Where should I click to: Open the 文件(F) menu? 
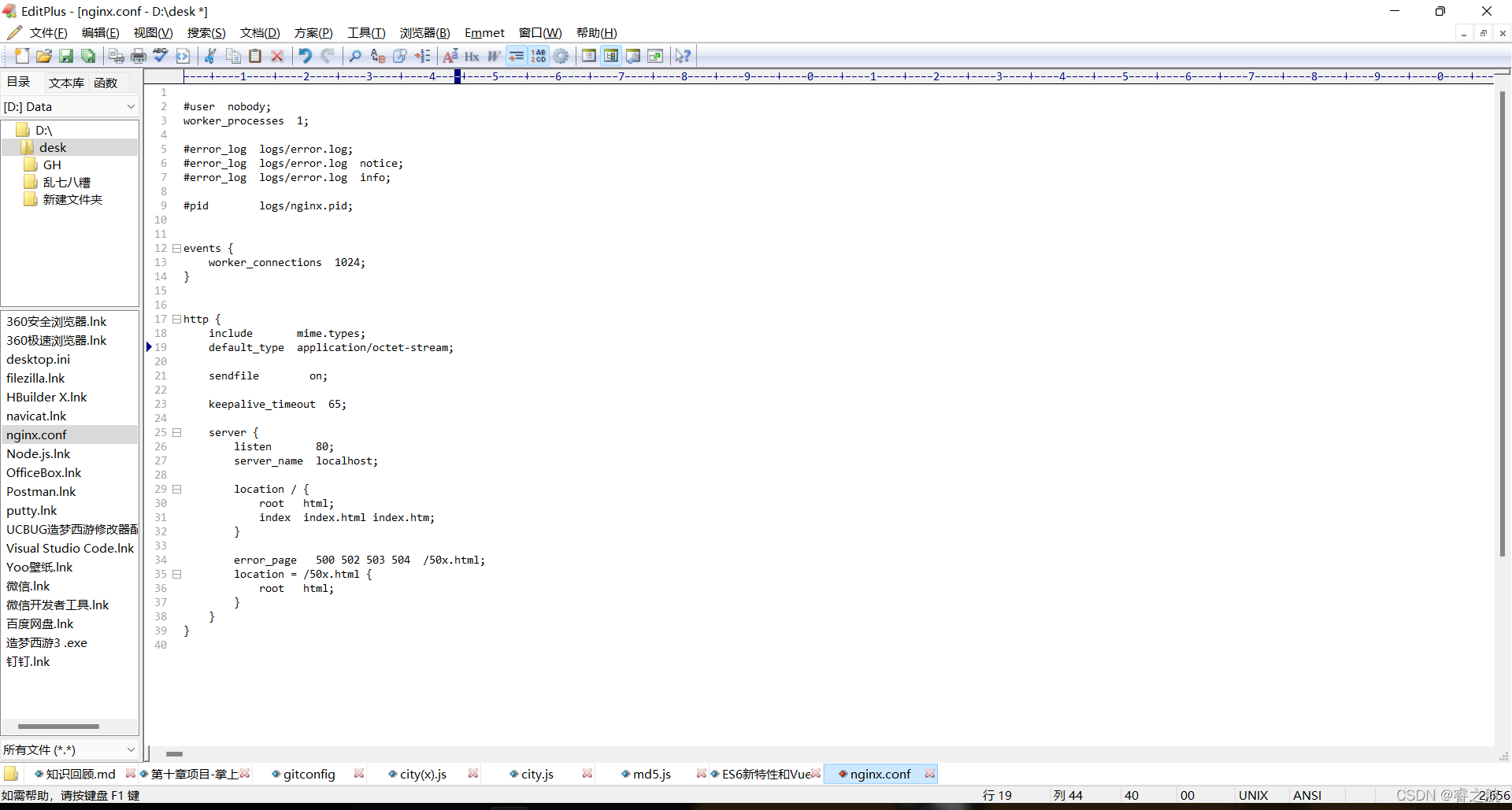click(48, 33)
